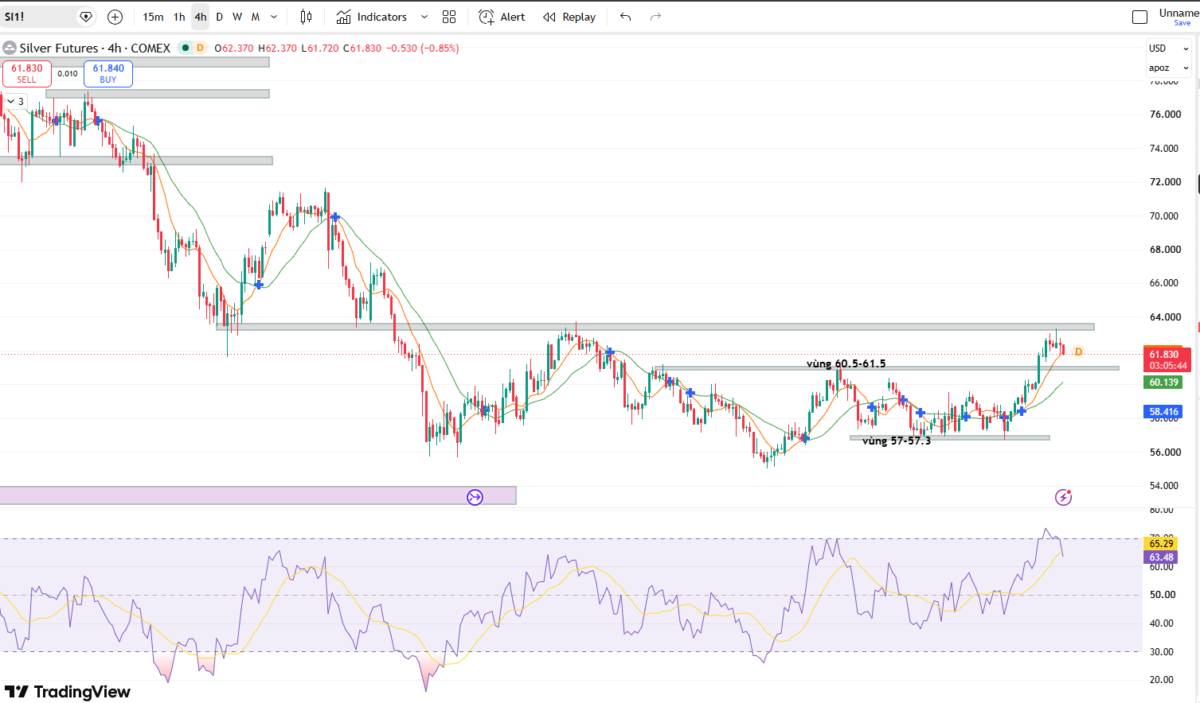The height and width of the screenshot is (703, 1200).
Task: Start bar Replay mode
Action: (569, 17)
